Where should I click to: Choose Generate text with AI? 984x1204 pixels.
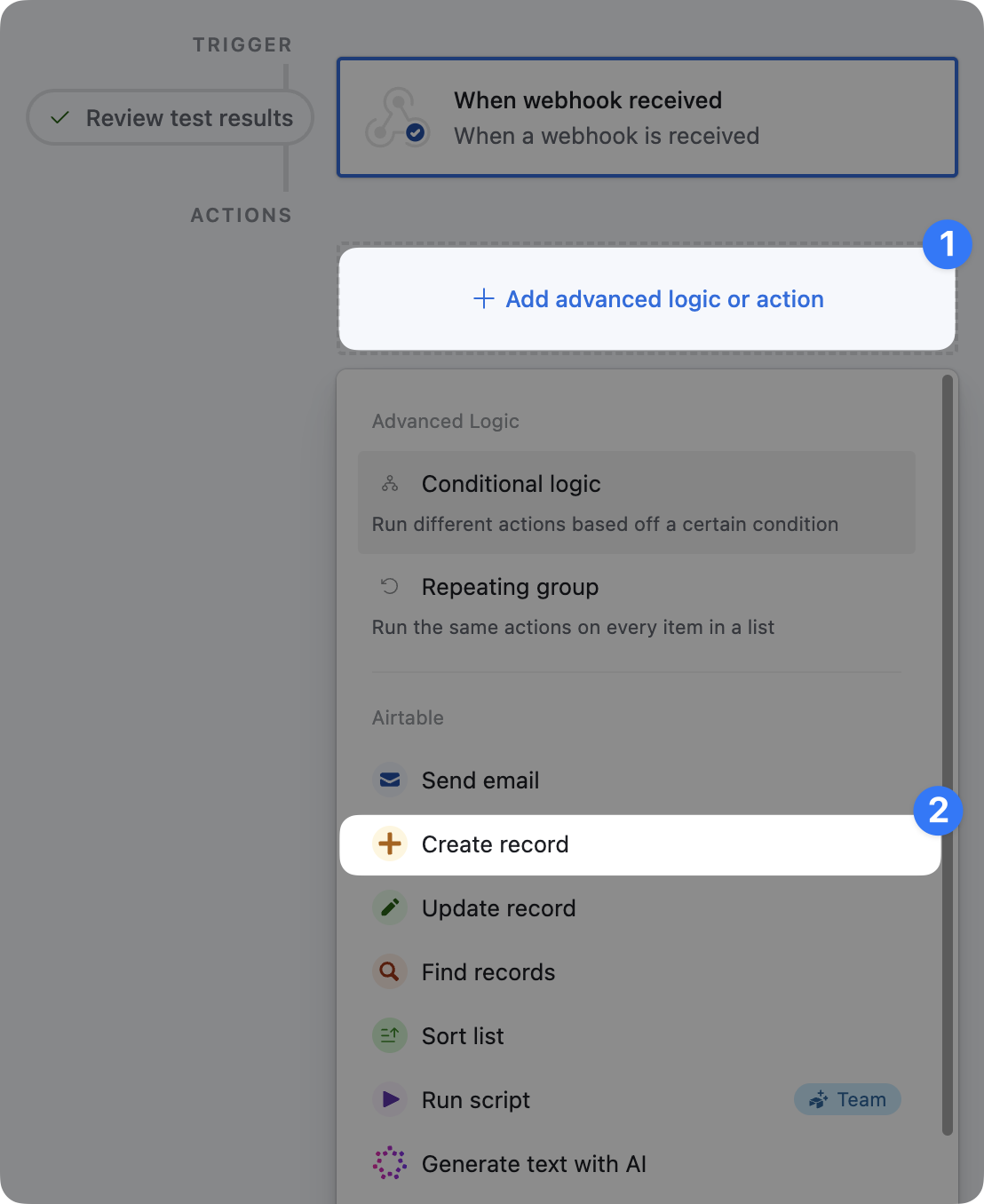click(x=534, y=1164)
